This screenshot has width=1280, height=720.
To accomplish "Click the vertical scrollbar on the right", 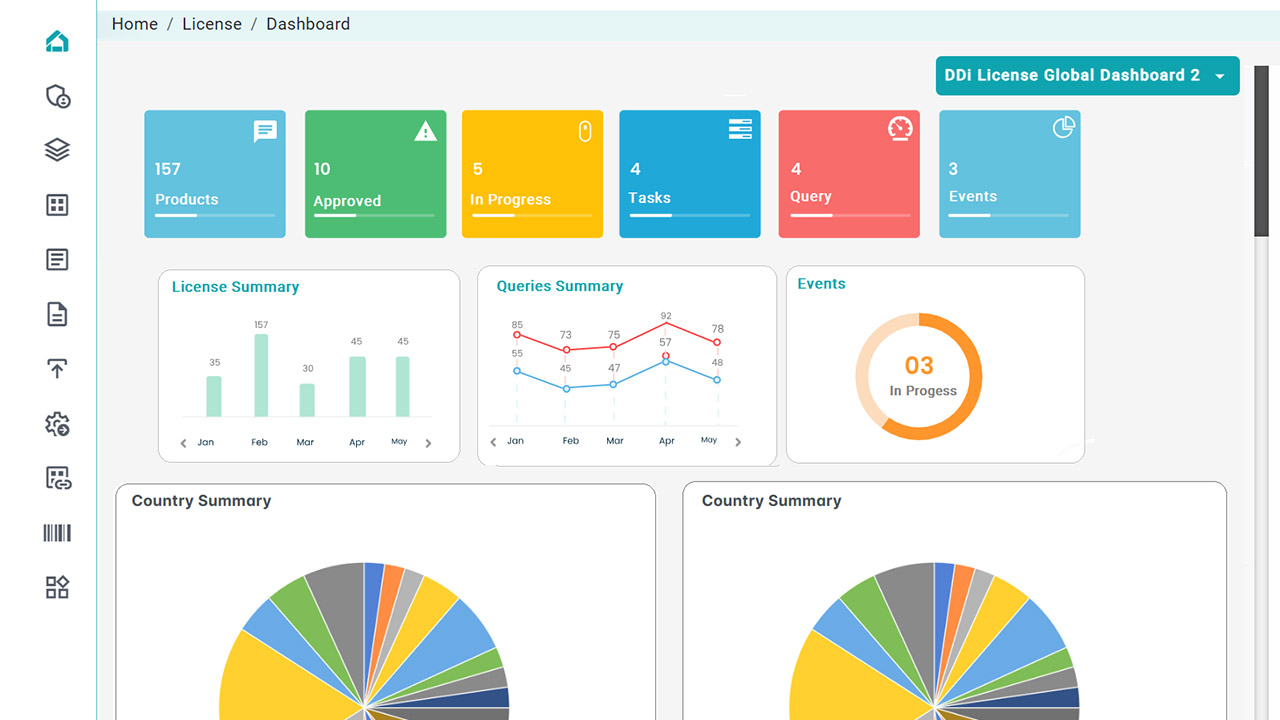I will [x=1260, y=150].
